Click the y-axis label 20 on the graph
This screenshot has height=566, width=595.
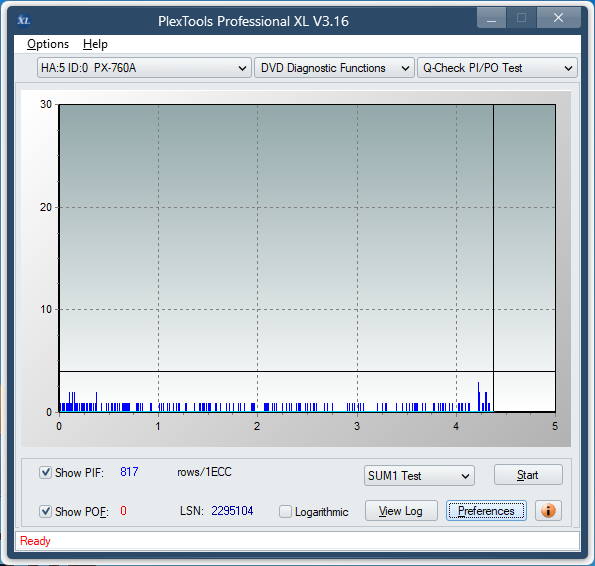(x=46, y=207)
